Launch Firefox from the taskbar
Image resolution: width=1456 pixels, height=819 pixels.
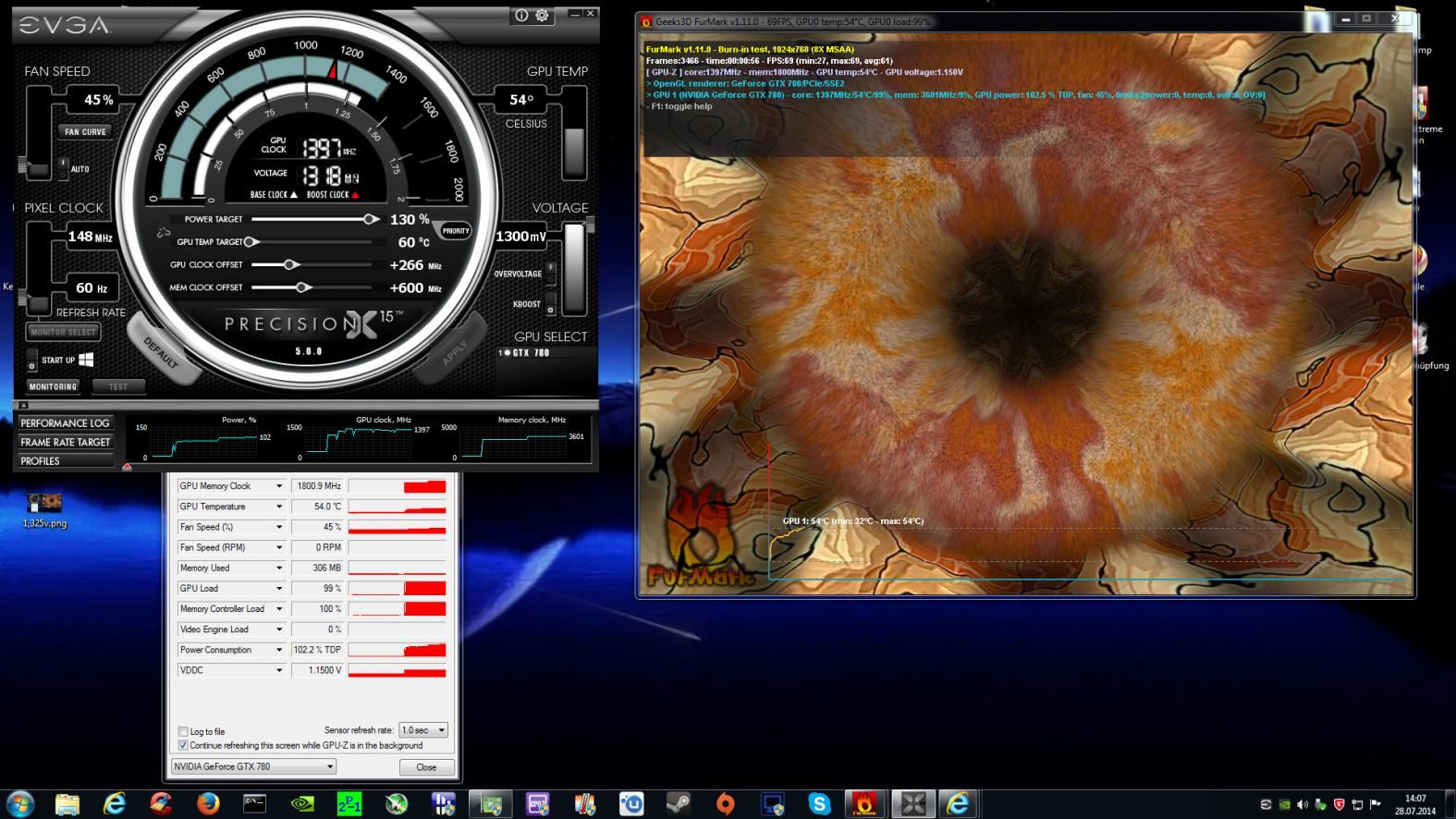tap(208, 803)
